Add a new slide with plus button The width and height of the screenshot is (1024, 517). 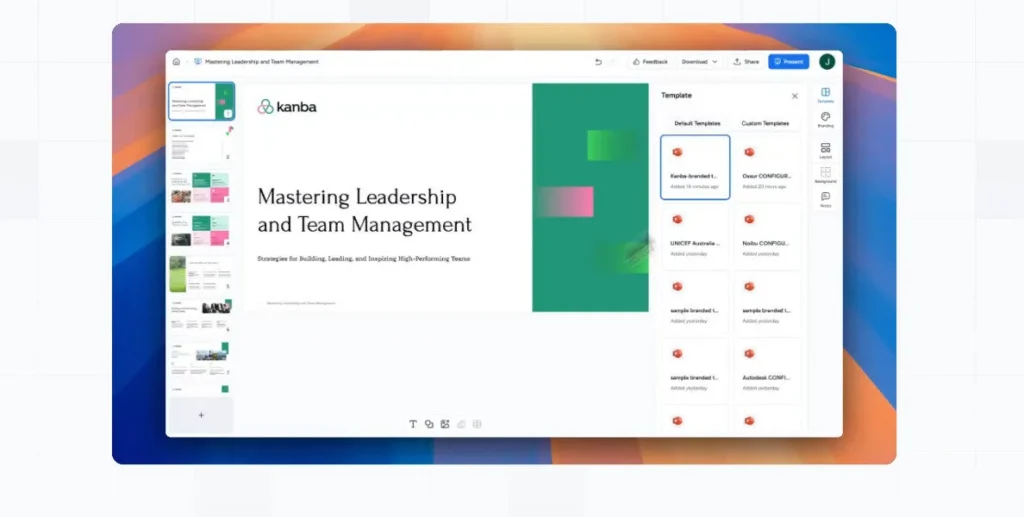click(x=201, y=415)
